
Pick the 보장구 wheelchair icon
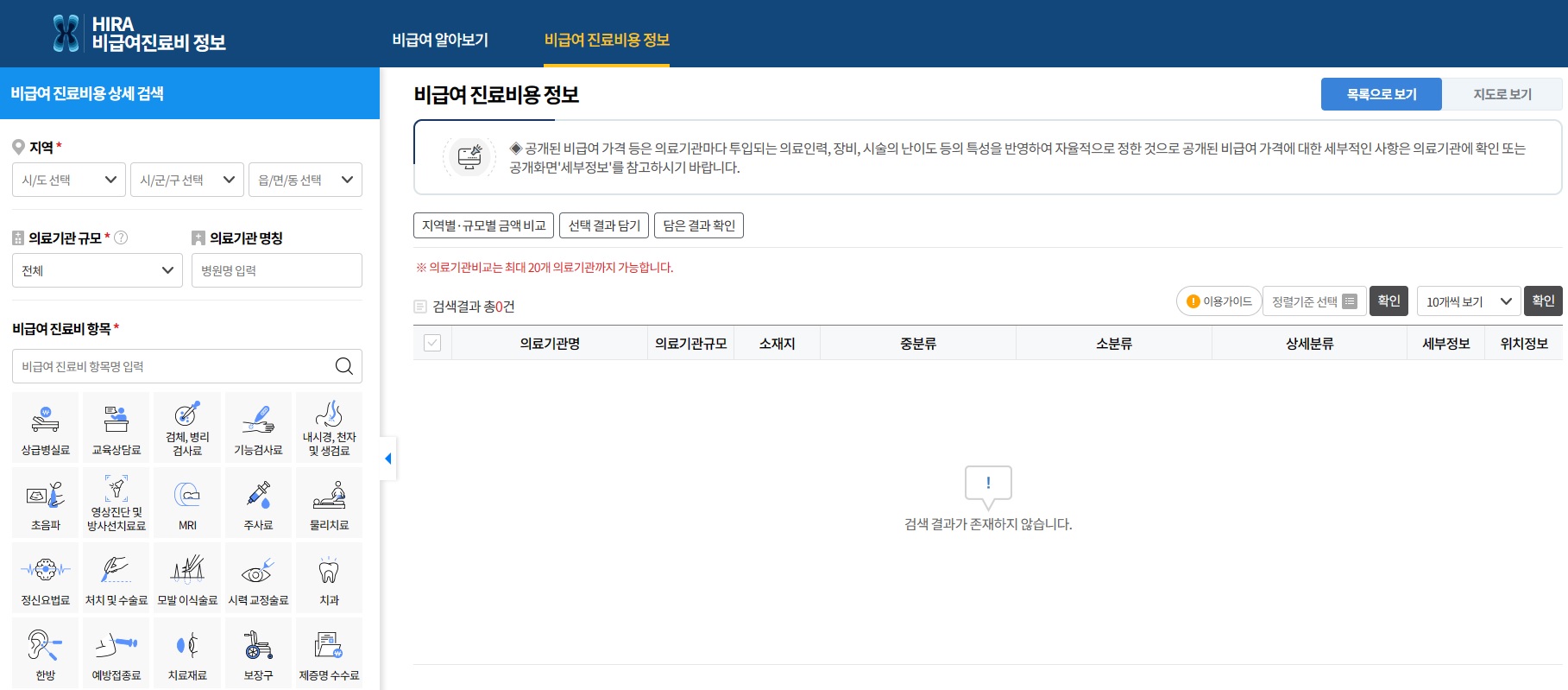[x=258, y=653]
